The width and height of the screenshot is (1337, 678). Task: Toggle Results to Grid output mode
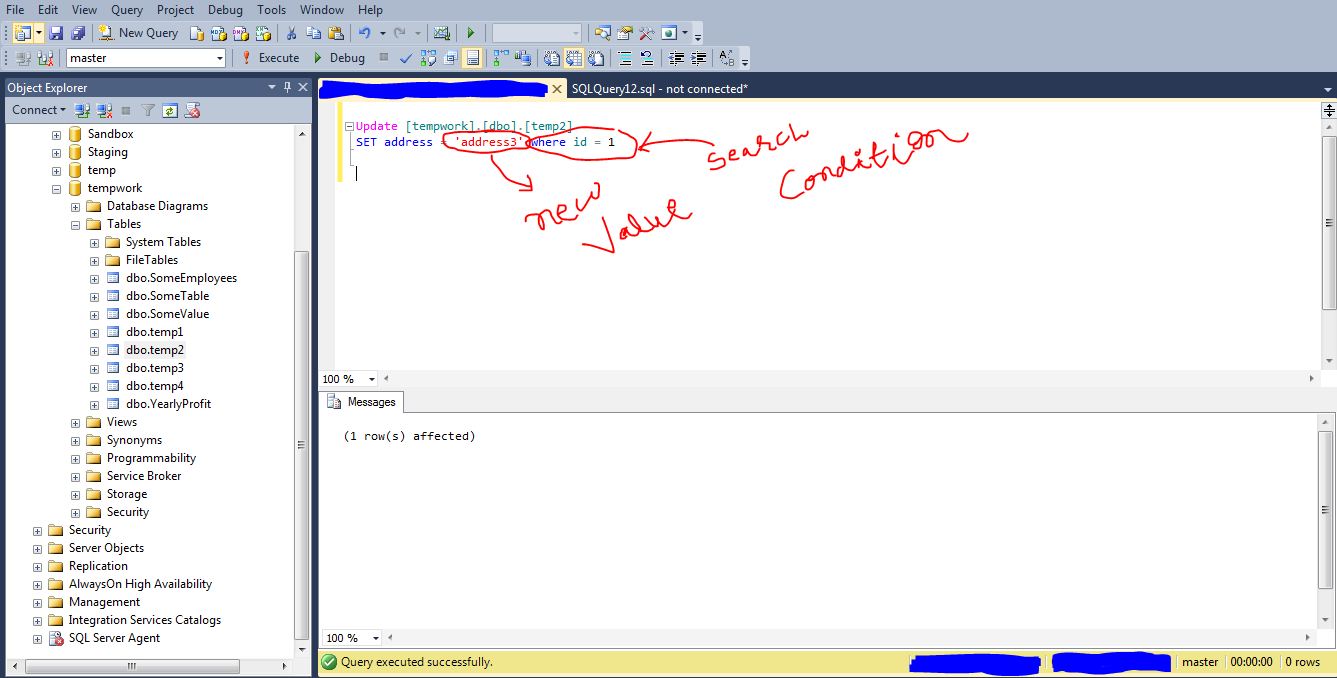574,58
